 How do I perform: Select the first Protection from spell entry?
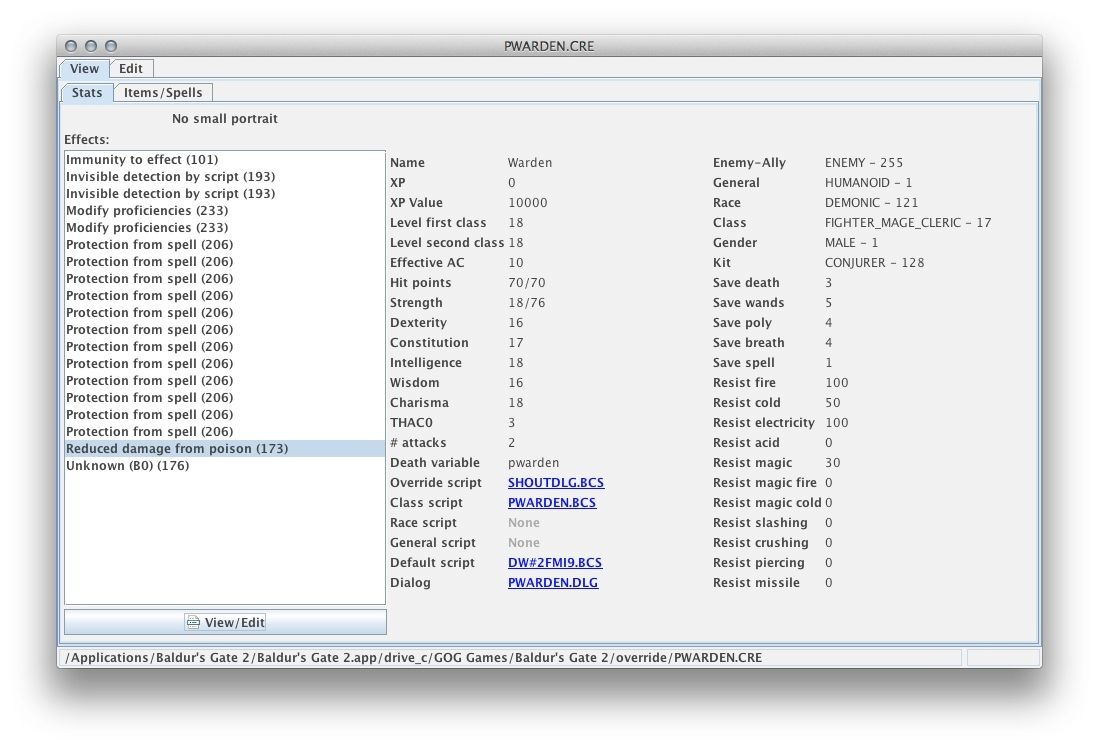(x=149, y=245)
